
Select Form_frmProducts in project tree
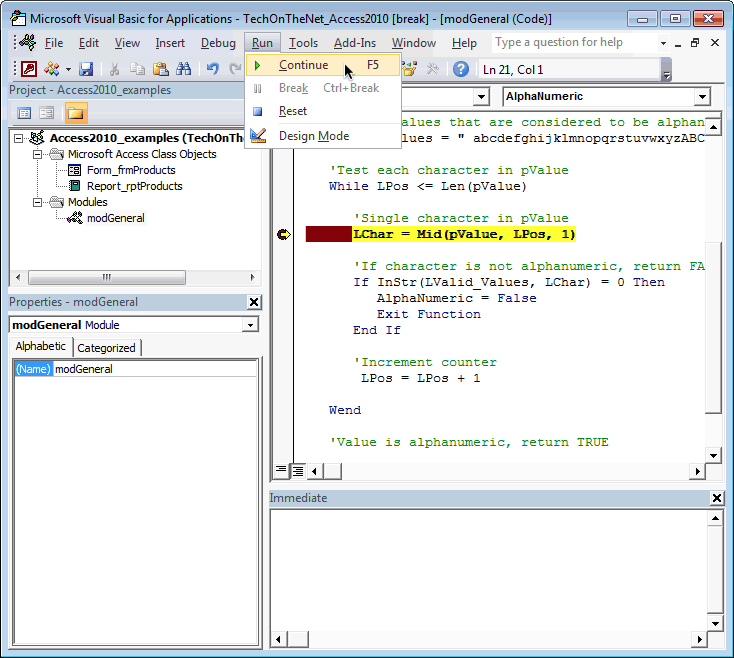(x=131, y=170)
